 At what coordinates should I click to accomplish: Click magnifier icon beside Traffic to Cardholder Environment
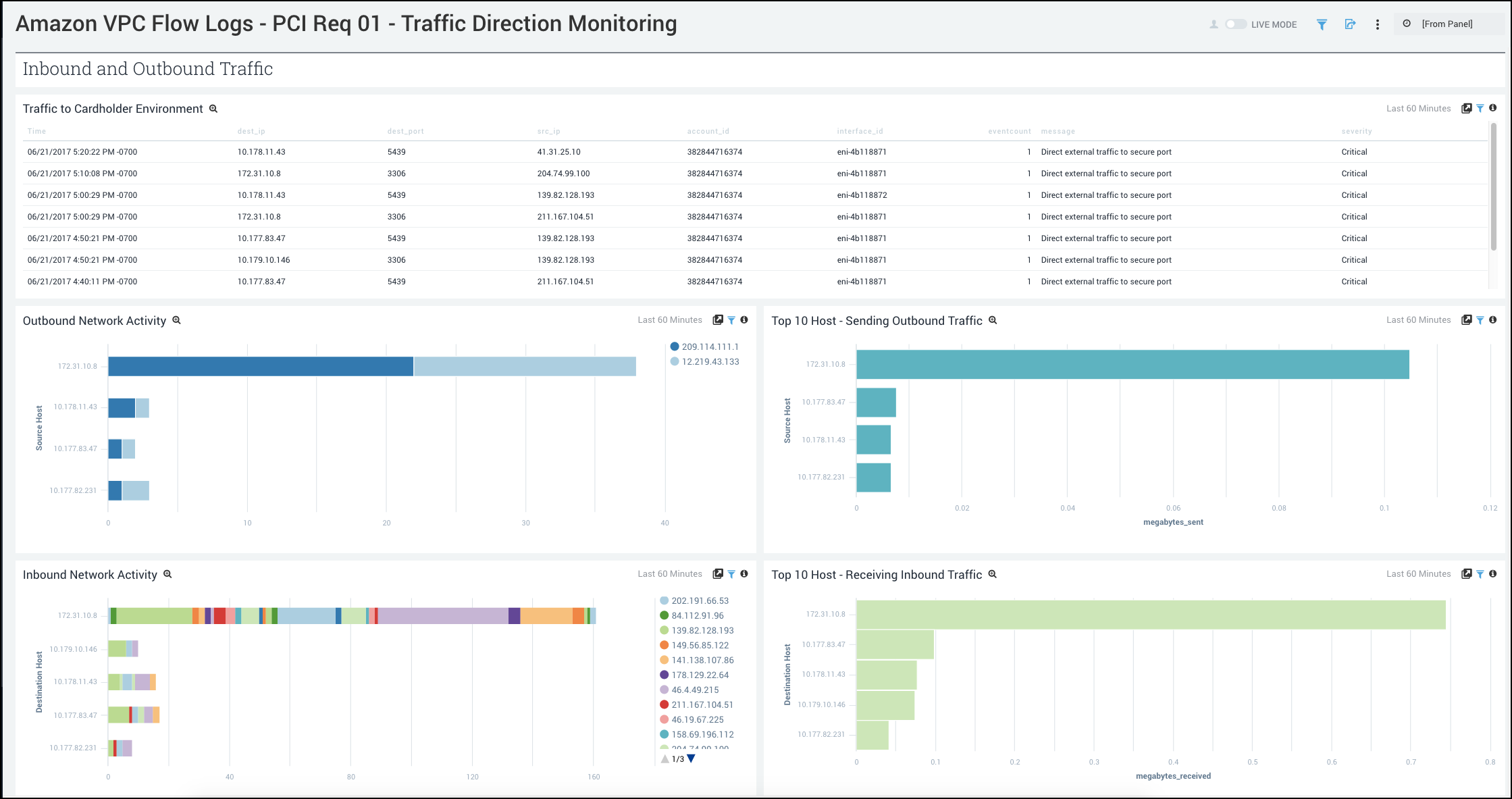[x=213, y=109]
